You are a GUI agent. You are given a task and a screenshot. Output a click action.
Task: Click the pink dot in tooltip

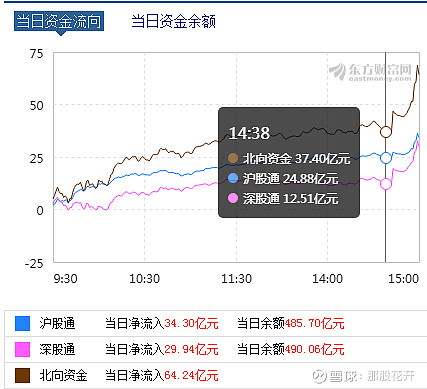(x=233, y=198)
